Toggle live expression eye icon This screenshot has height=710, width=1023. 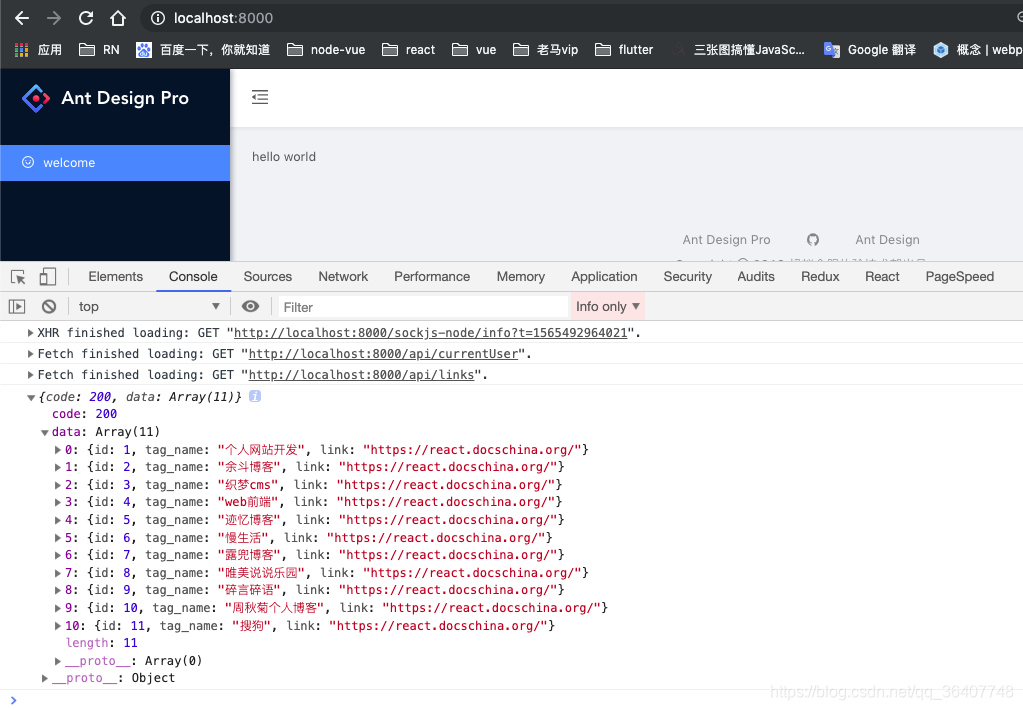pyautogui.click(x=250, y=307)
